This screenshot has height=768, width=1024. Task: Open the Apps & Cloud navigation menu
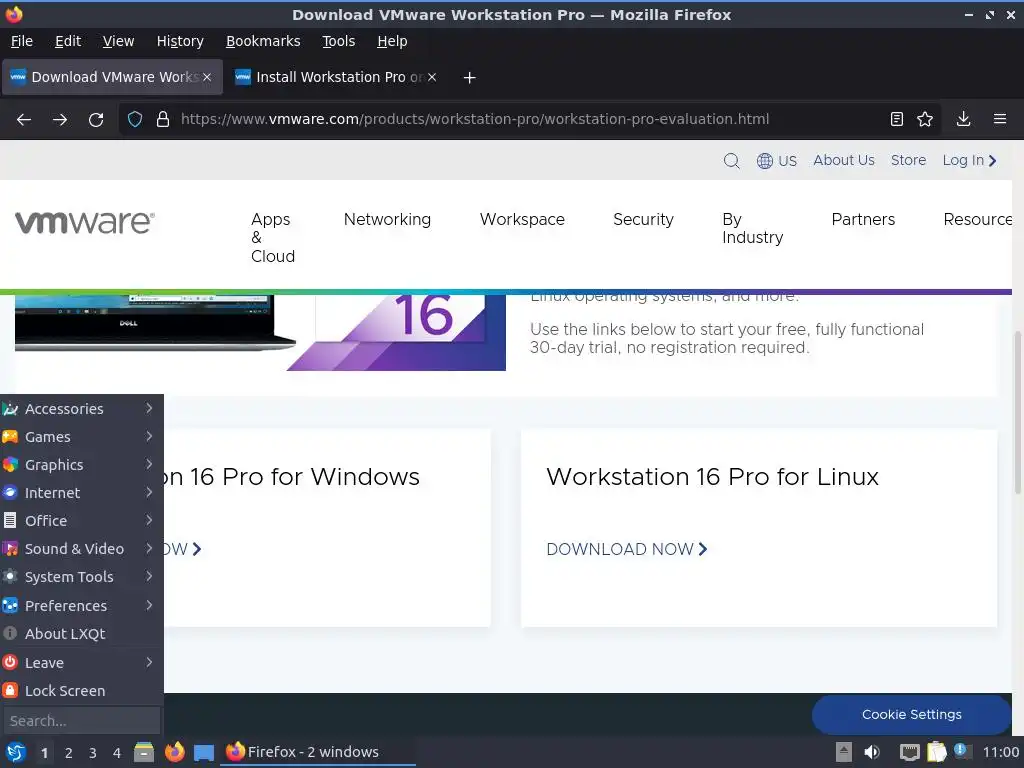273,238
